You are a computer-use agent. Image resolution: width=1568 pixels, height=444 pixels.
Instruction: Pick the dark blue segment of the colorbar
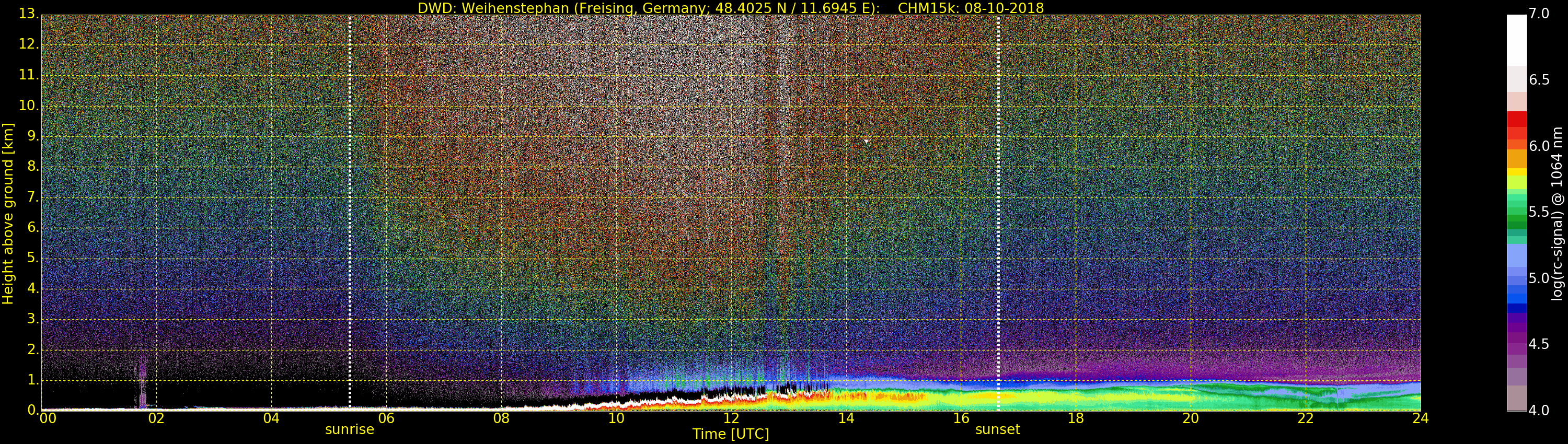point(1516,308)
